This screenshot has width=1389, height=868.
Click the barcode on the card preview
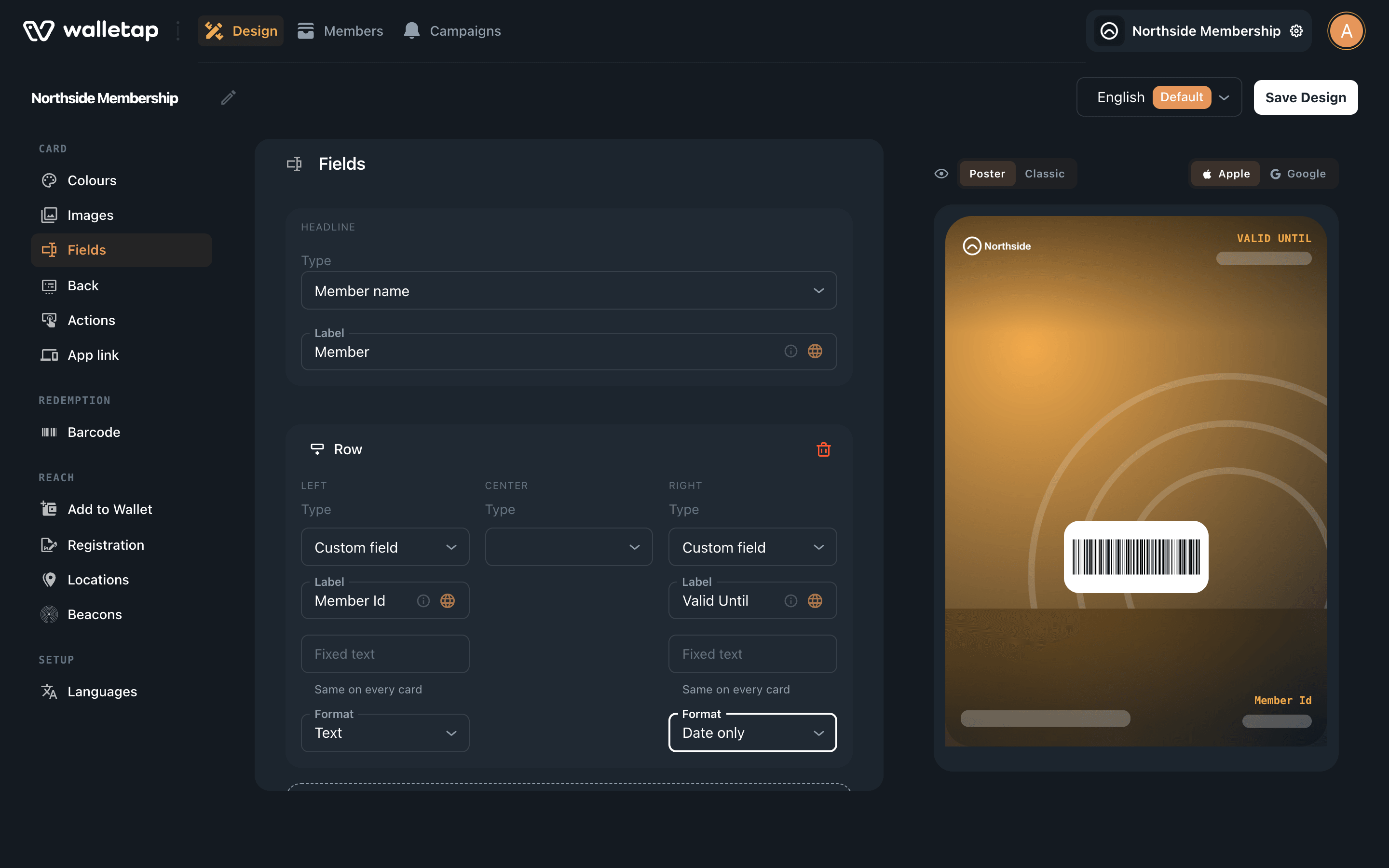1136,557
